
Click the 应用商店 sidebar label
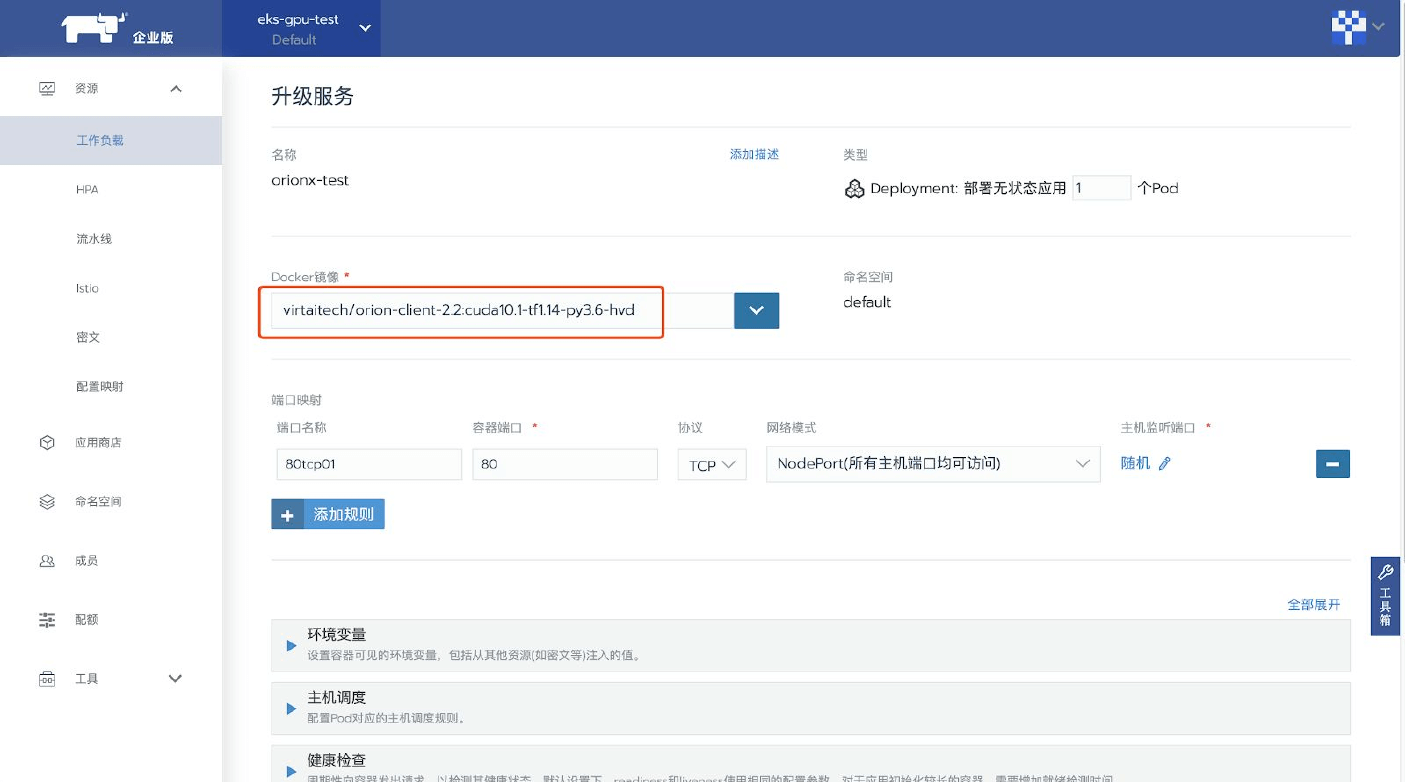coord(98,442)
